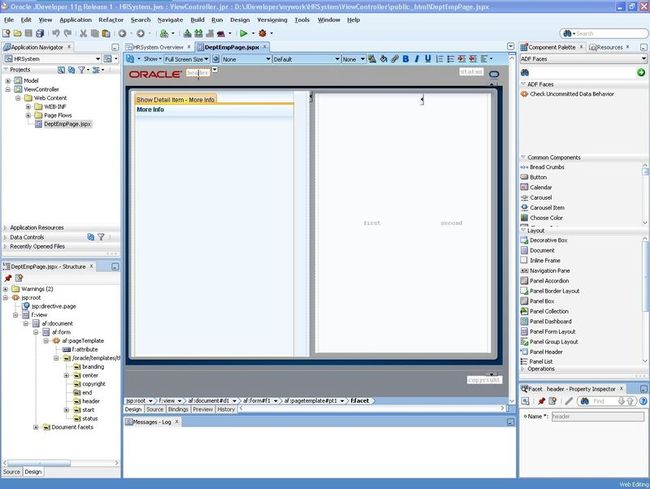Click the help icon in Property Inspector
The height and width of the screenshot is (489, 650).
pos(643,401)
